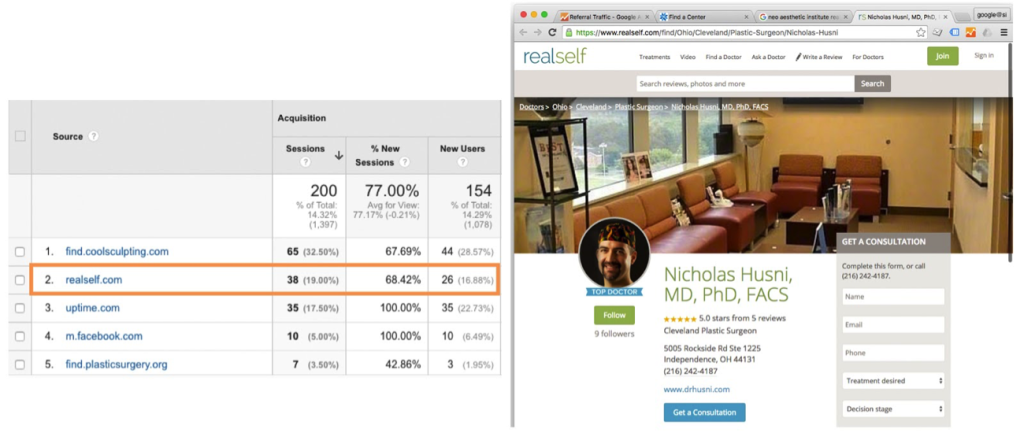Check the find.coolsculpting.com row checkbox
The width and height of the screenshot is (1024, 440).
(20, 252)
